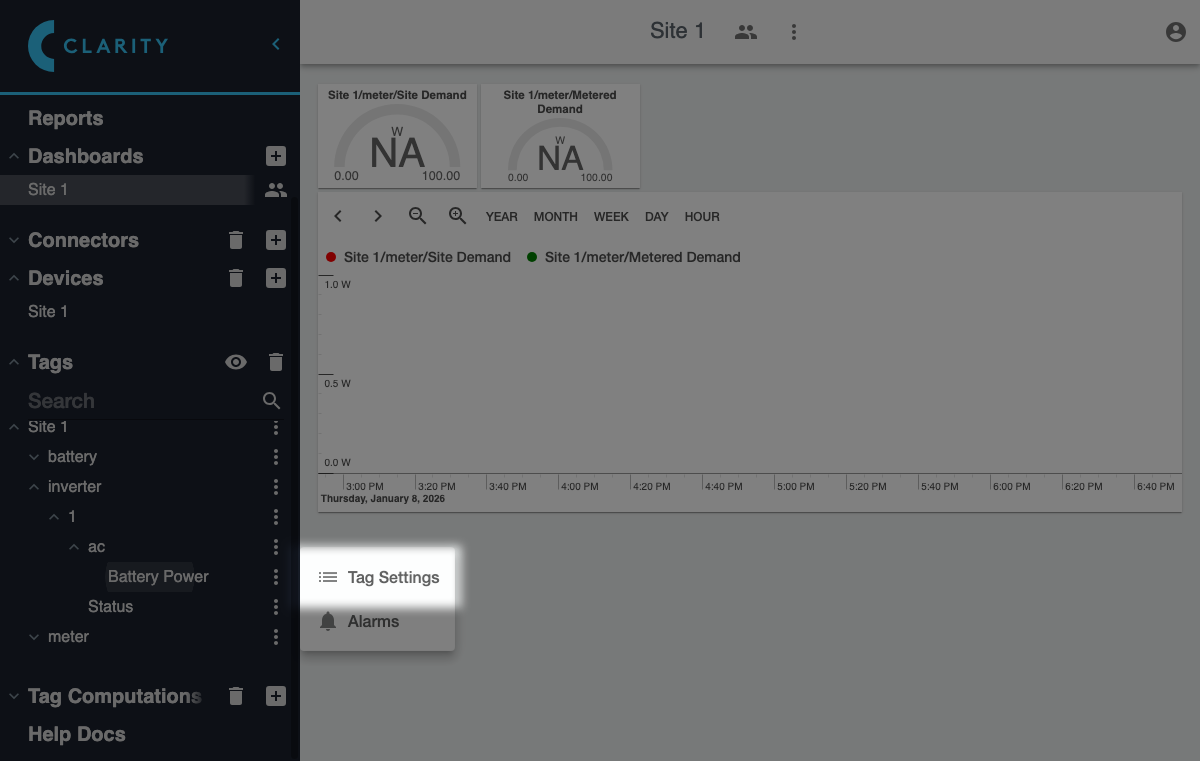Screen dimensions: 1200x761
Task: Open more options menu for Status tag
Action: click(276, 607)
